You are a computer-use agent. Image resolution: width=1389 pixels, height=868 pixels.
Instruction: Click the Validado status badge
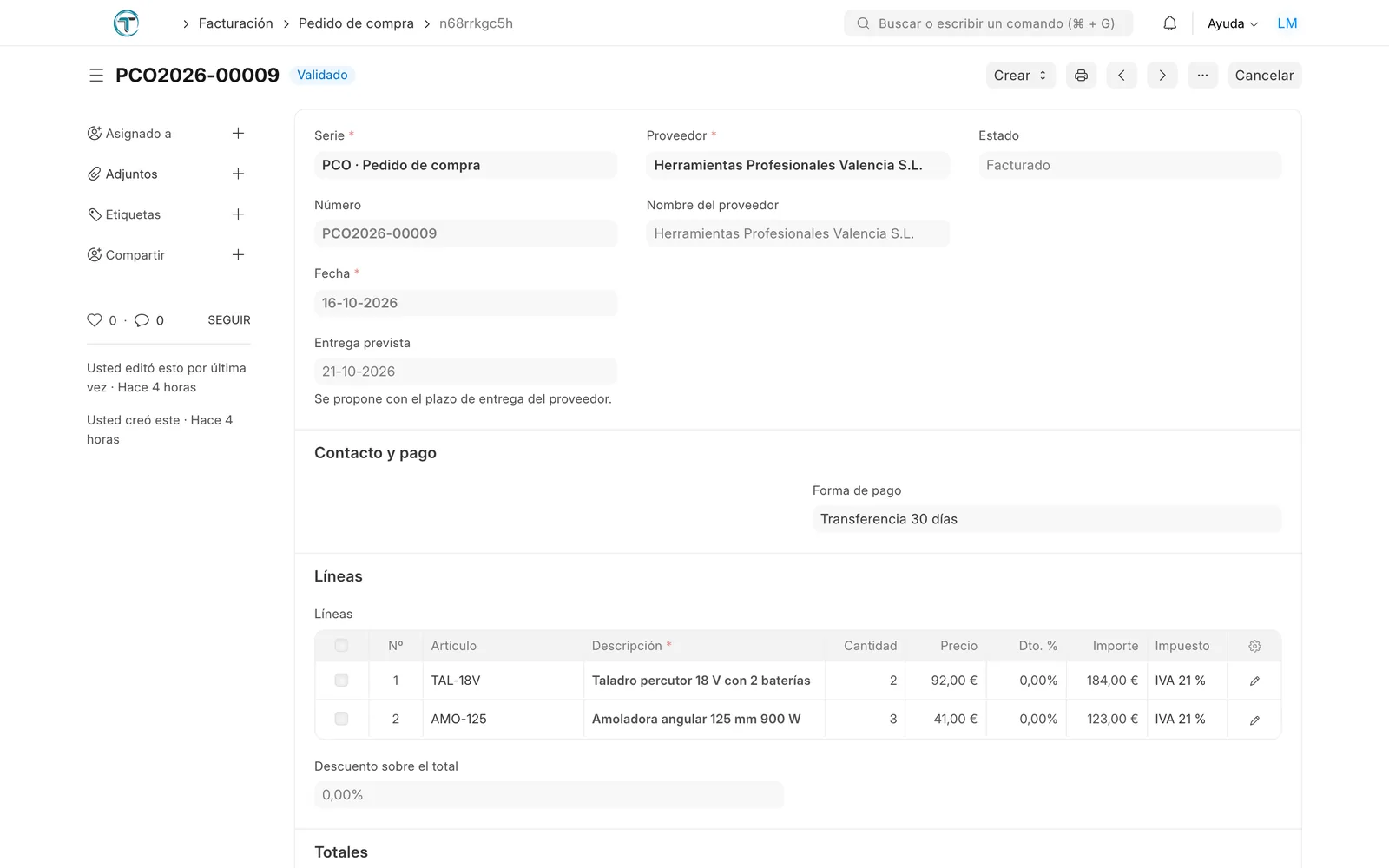(x=322, y=75)
